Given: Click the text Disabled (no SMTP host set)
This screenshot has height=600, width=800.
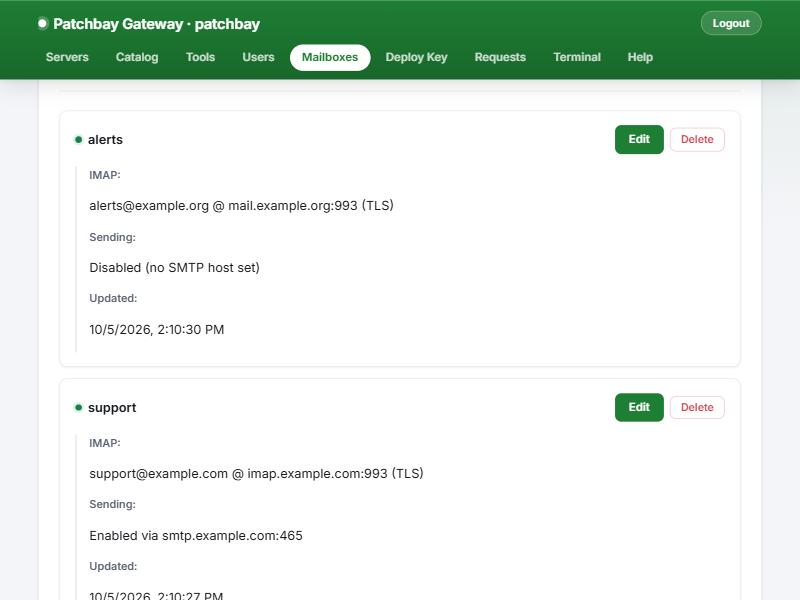Looking at the screenshot, I should click(x=174, y=268).
